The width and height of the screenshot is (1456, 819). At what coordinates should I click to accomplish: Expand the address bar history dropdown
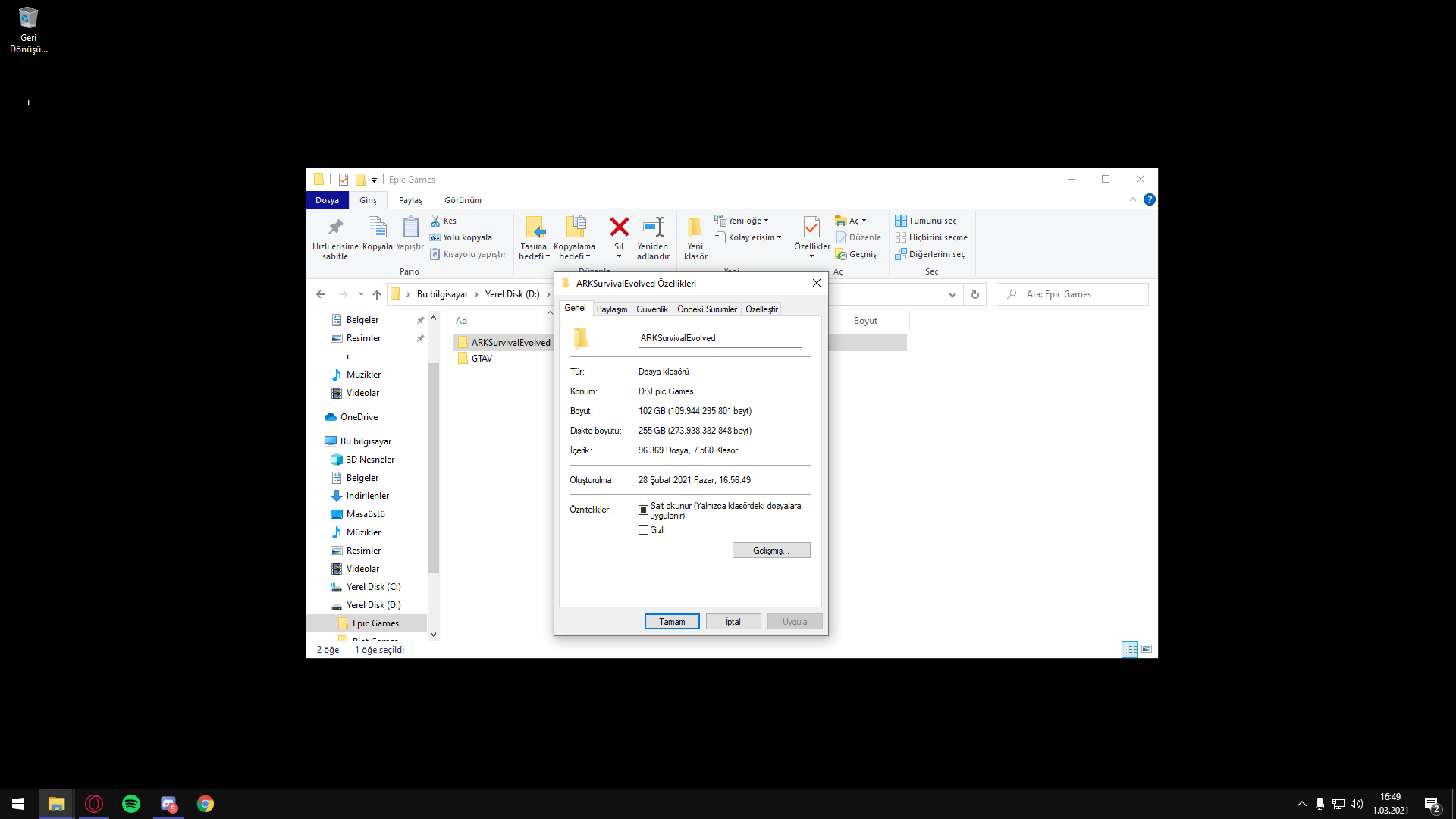point(952,294)
